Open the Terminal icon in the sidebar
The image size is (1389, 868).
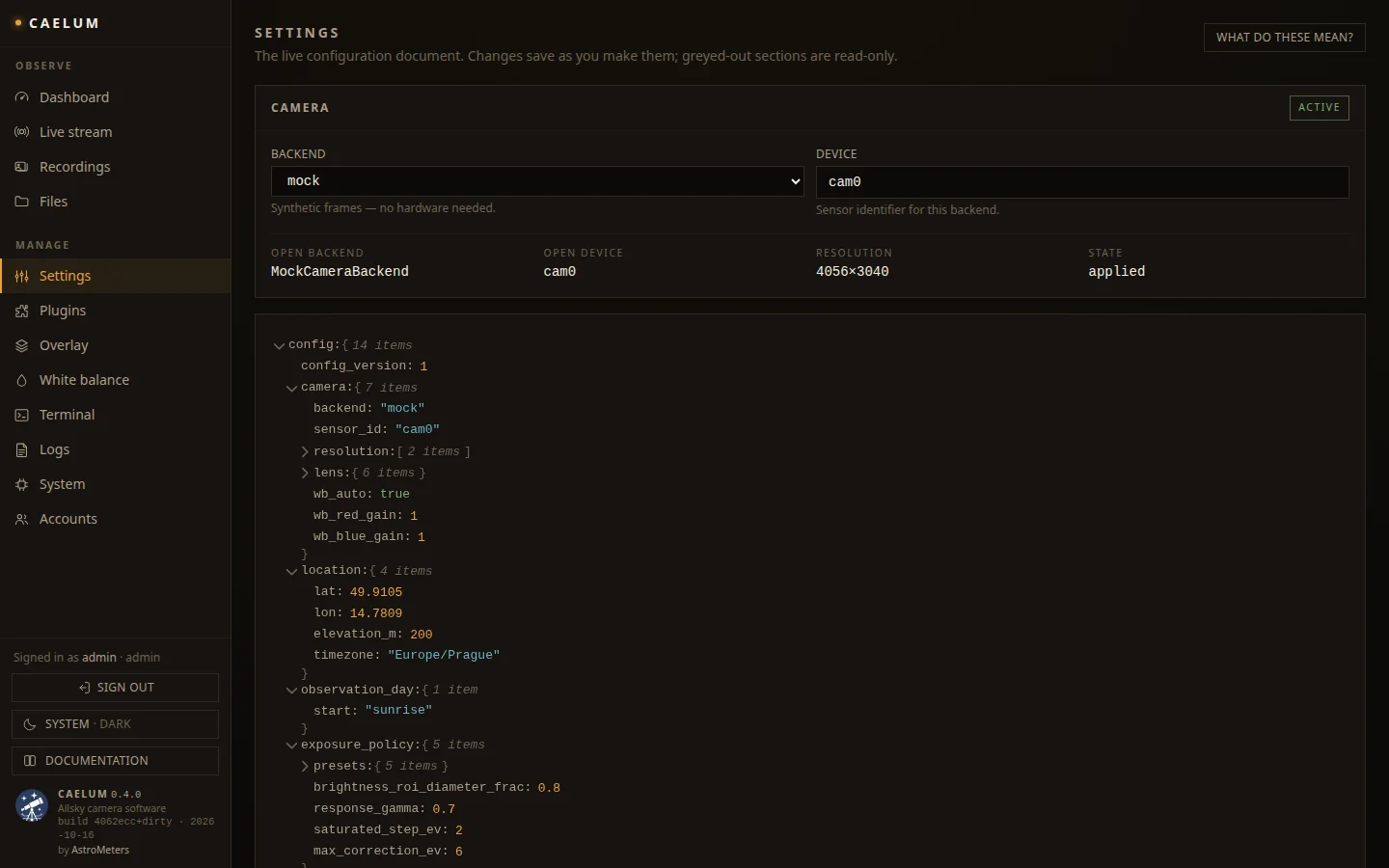(x=21, y=415)
